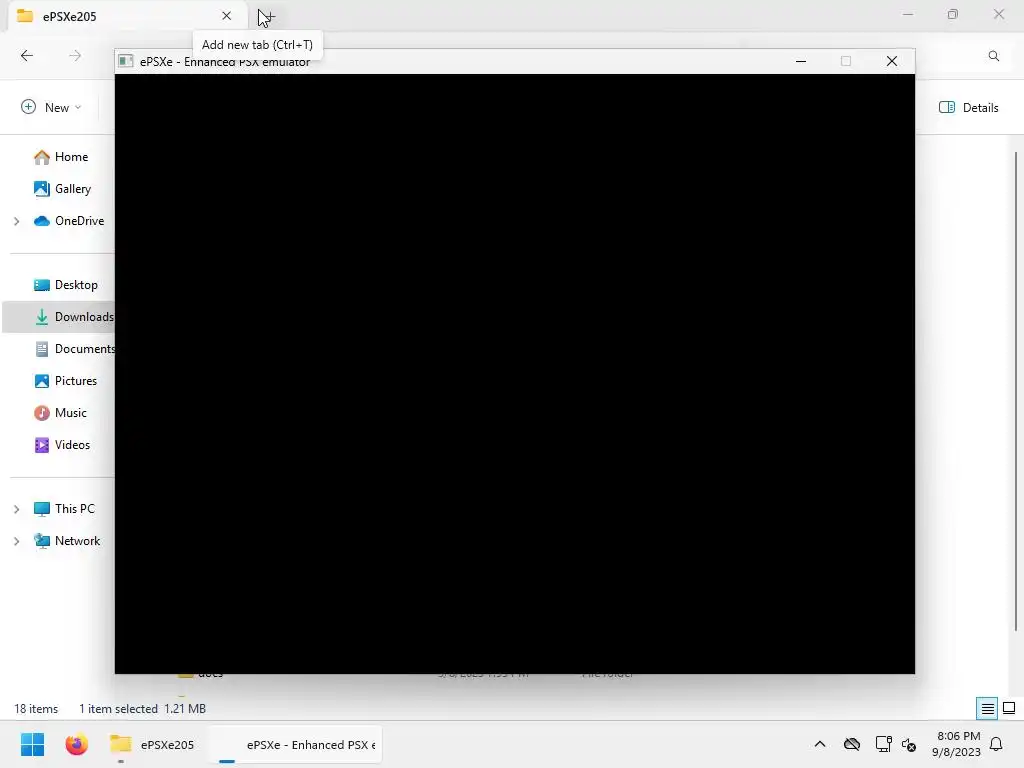Viewport: 1024px width, 768px height.
Task: Open the network display tray icon
Action: pos(884,744)
